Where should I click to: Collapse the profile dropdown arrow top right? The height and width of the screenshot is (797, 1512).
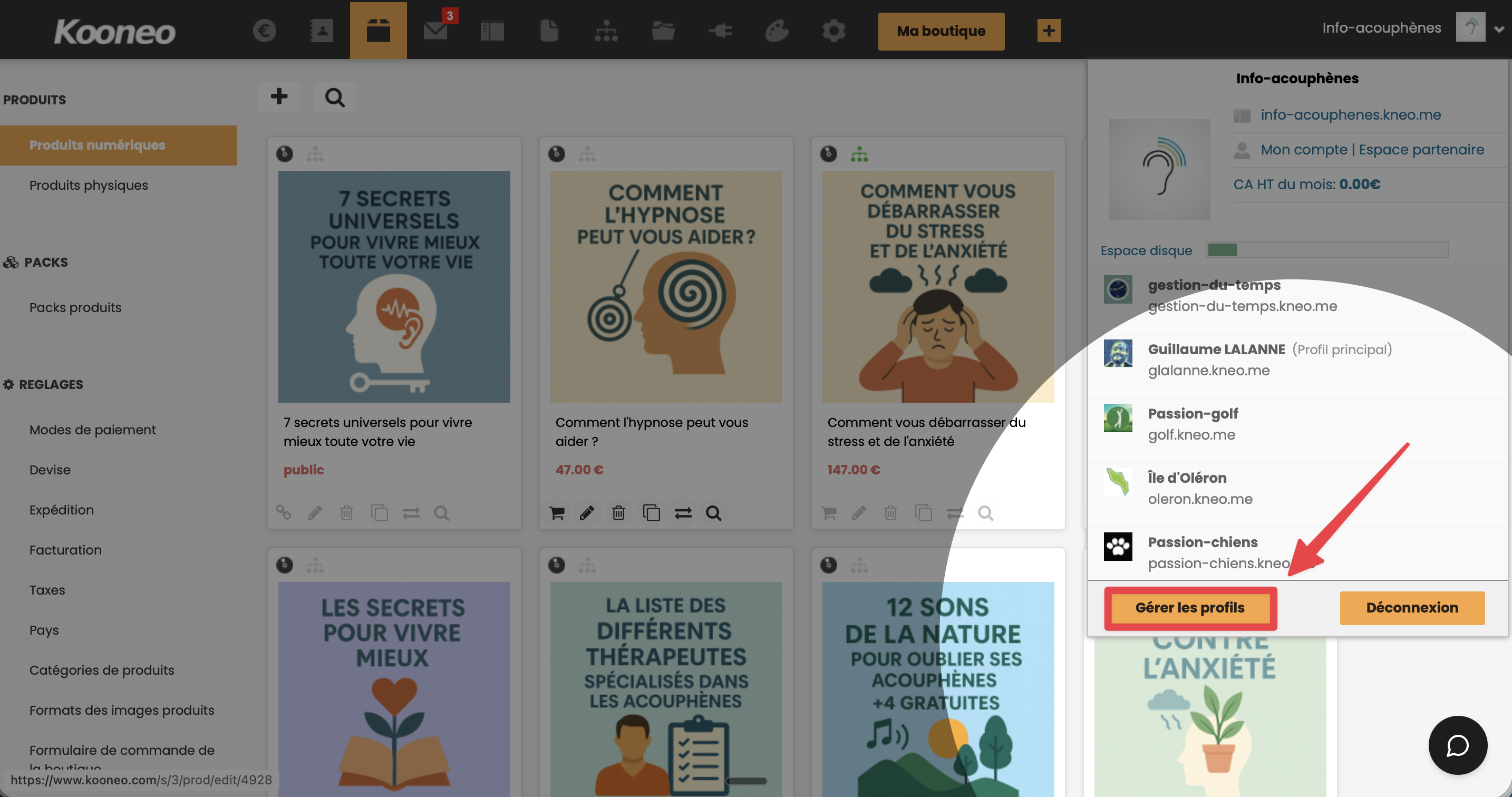pyautogui.click(x=1498, y=30)
